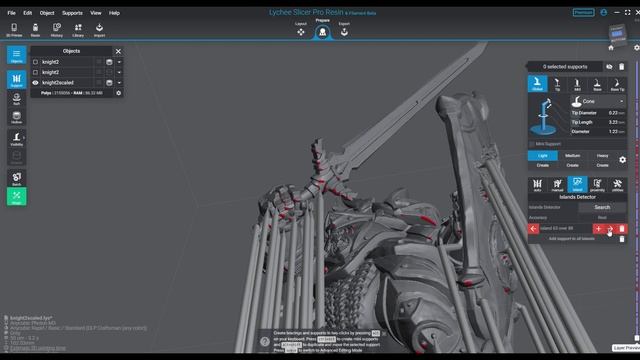
Task: Open the Resin settings icon
Action: [36, 30]
